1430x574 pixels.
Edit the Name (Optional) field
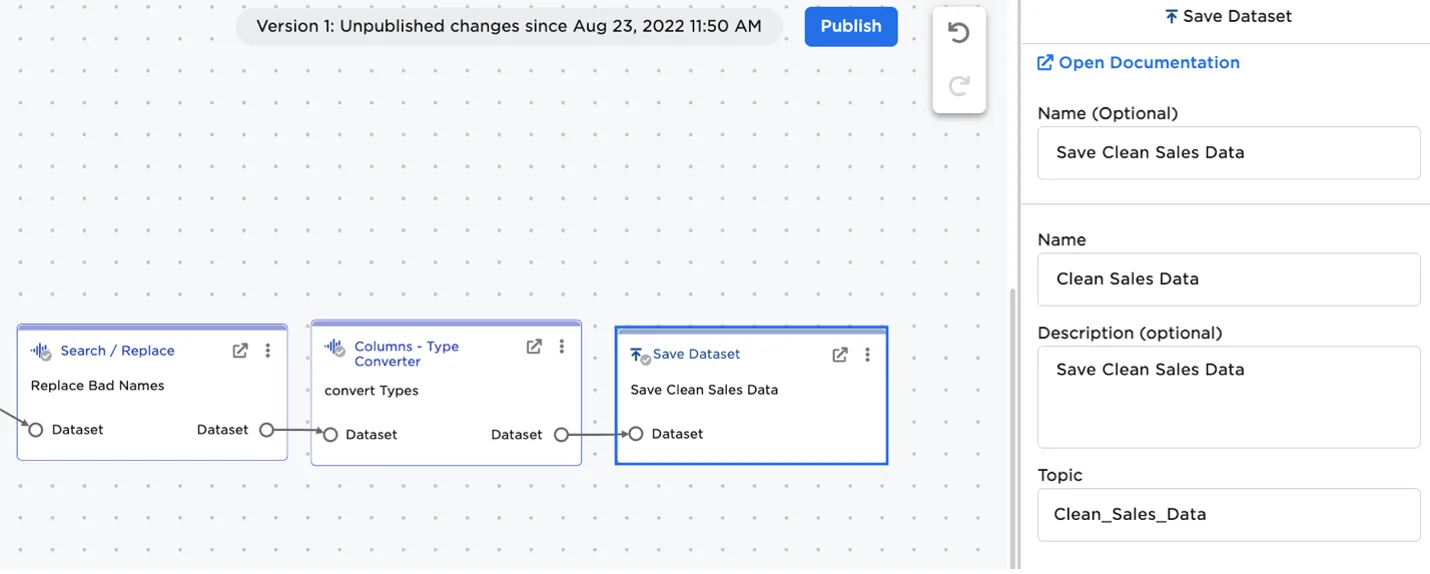click(1228, 153)
